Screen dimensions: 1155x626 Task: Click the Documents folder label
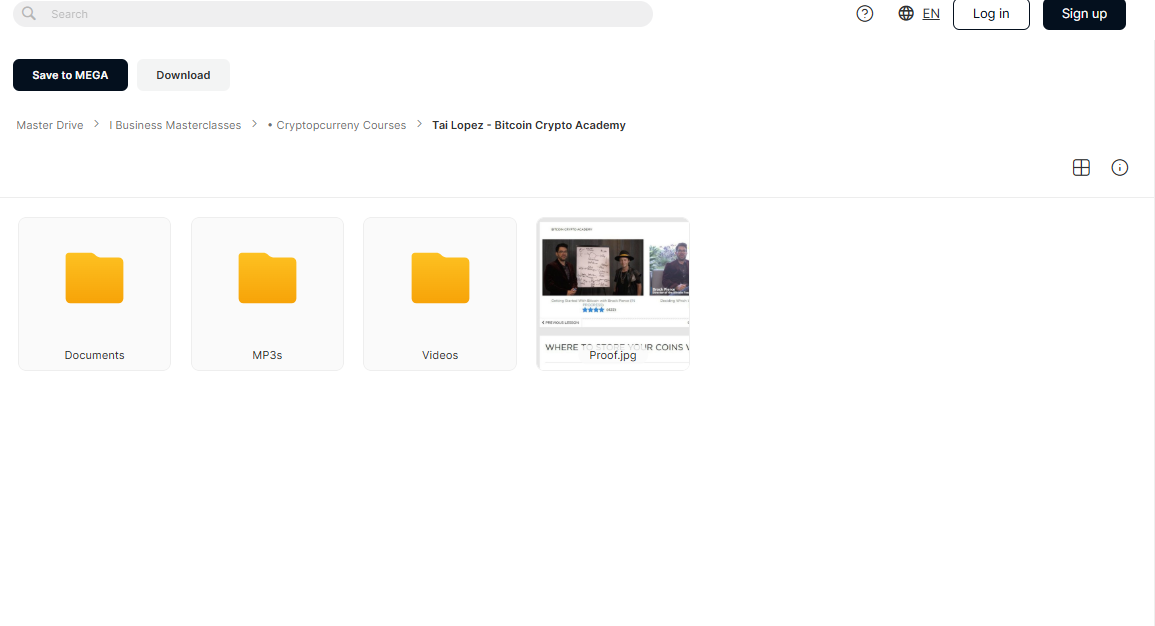click(94, 355)
